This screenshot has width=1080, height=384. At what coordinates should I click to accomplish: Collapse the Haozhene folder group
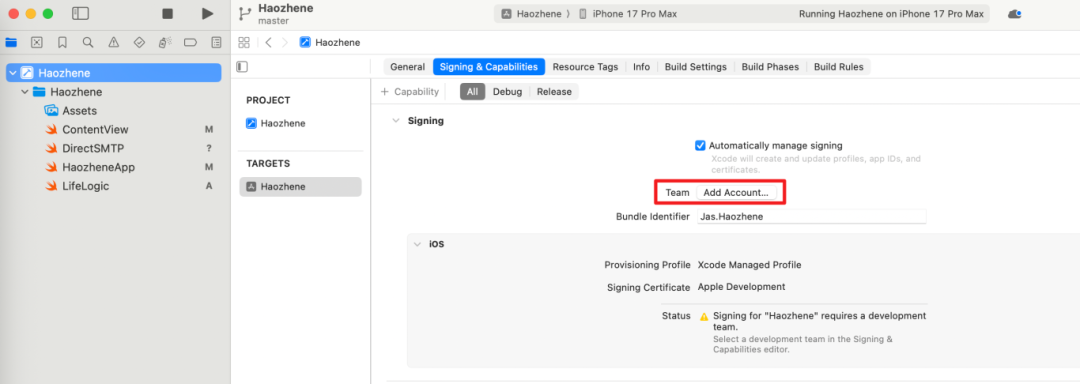click(x=25, y=92)
